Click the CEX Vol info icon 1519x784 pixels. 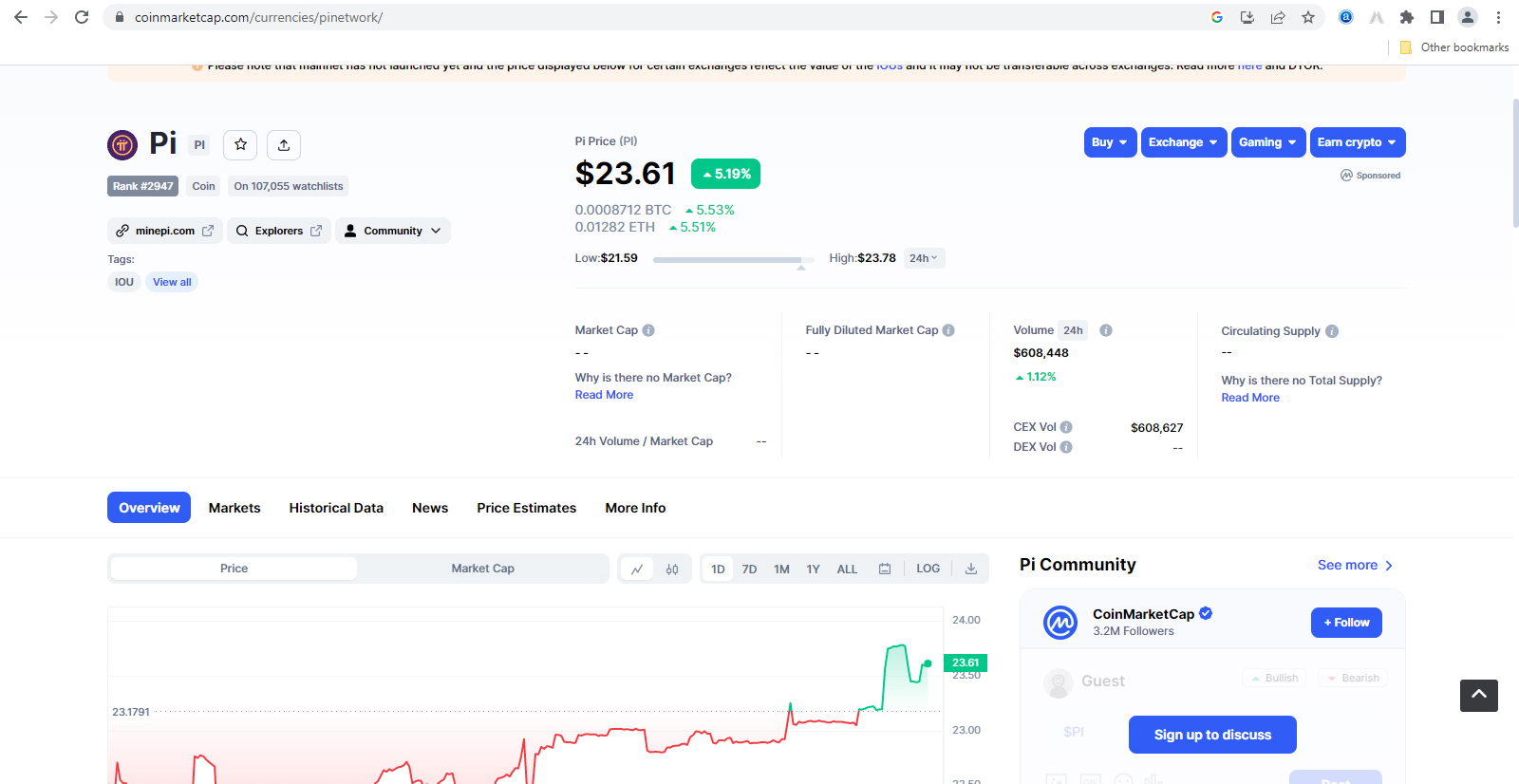[1066, 427]
